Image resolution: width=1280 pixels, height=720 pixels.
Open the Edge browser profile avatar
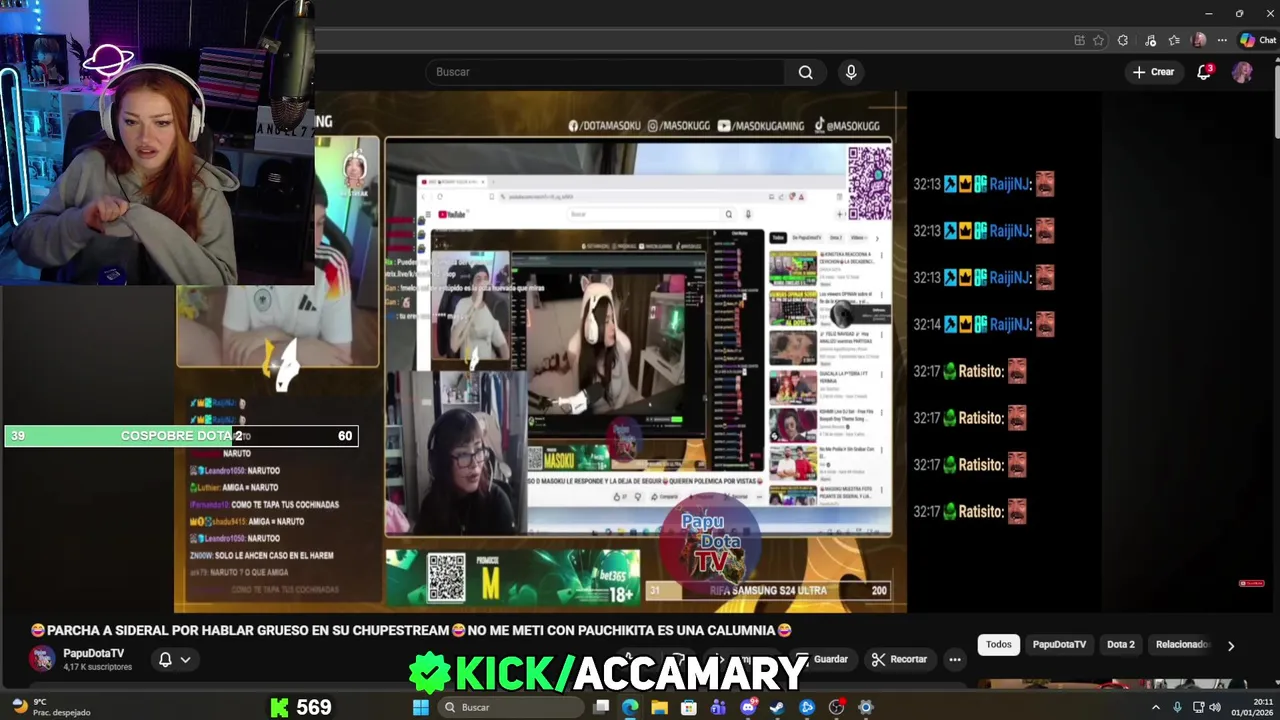pos(1199,40)
